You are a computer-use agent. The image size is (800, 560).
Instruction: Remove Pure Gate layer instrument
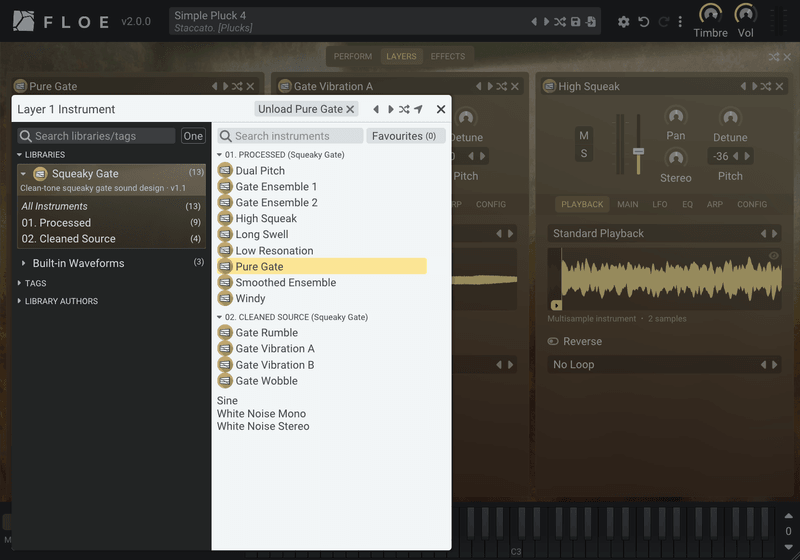(x=251, y=86)
